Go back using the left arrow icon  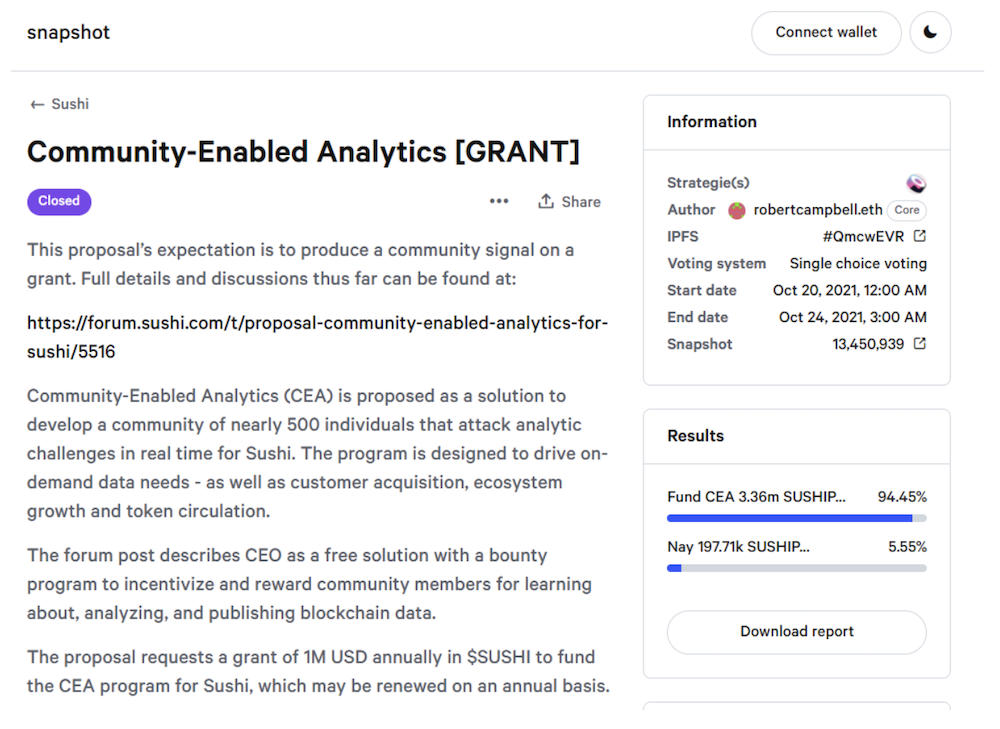(x=37, y=105)
